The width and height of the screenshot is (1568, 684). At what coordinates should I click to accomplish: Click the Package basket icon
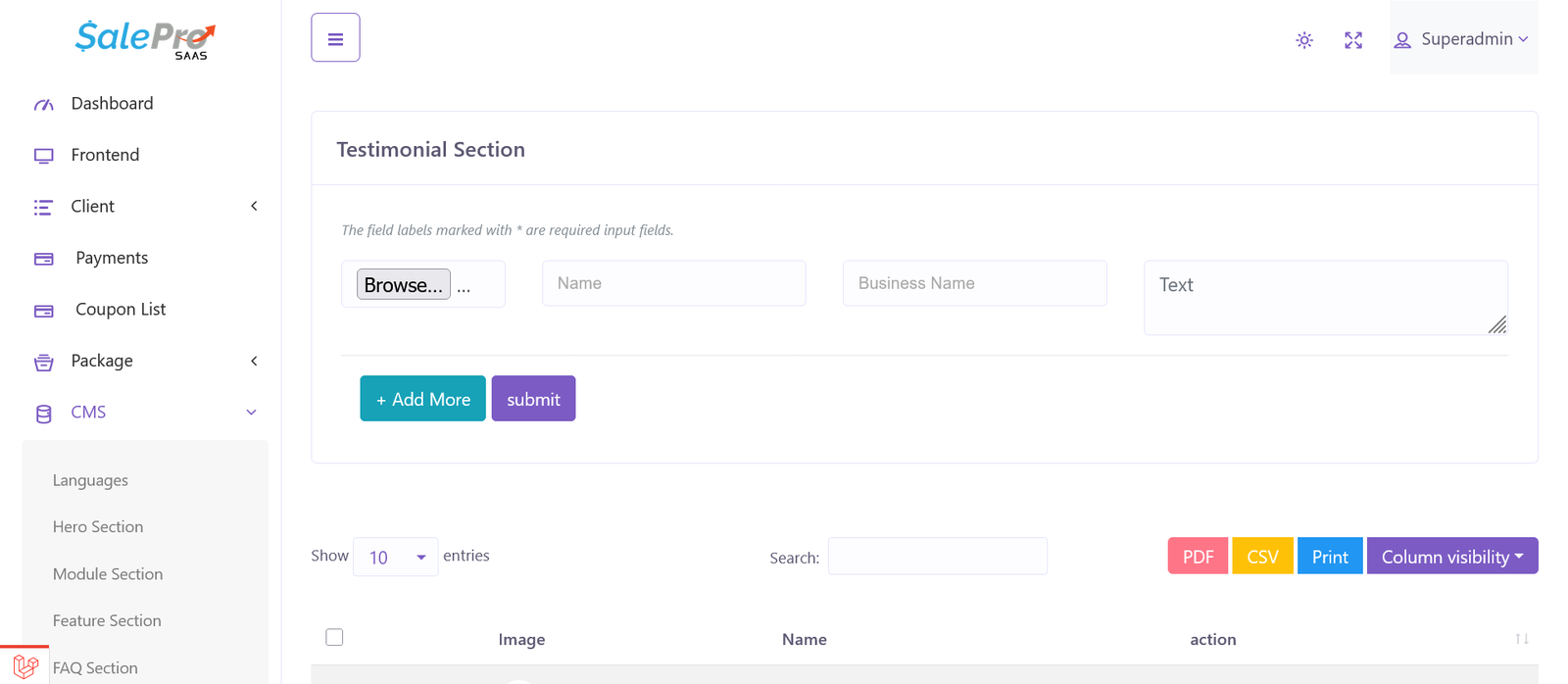click(x=44, y=363)
